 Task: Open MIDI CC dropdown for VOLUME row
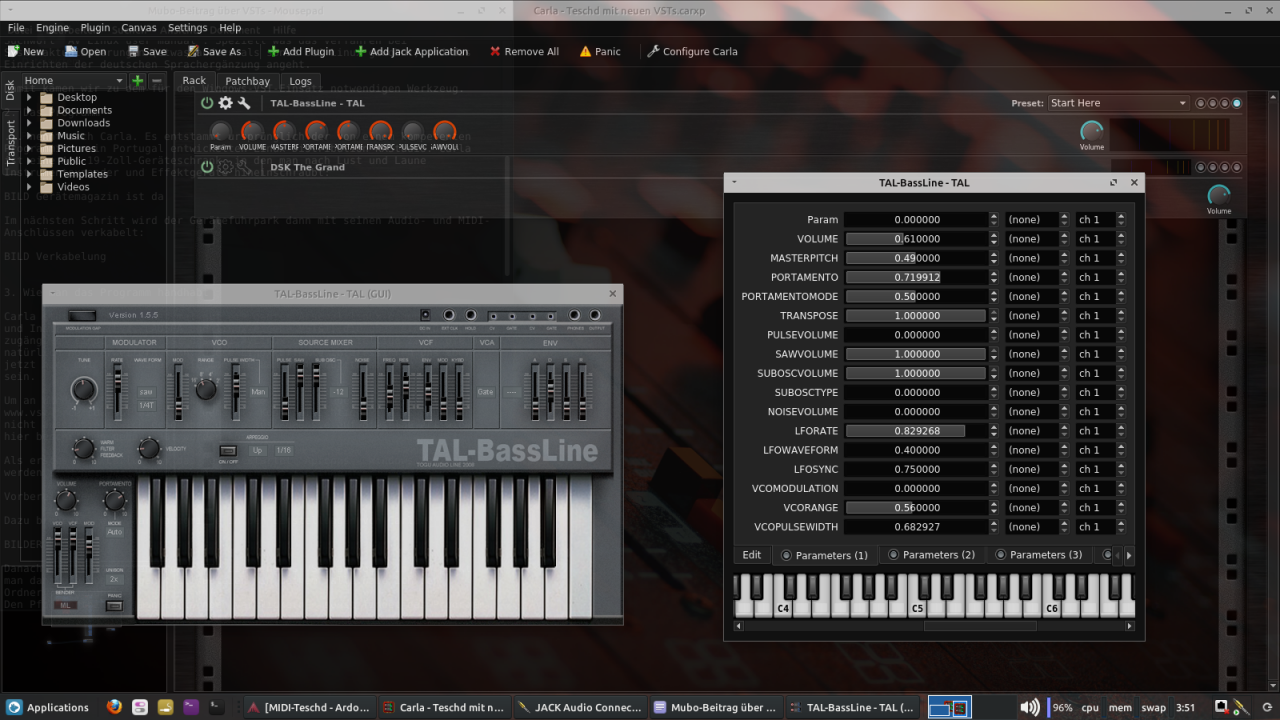point(1036,239)
